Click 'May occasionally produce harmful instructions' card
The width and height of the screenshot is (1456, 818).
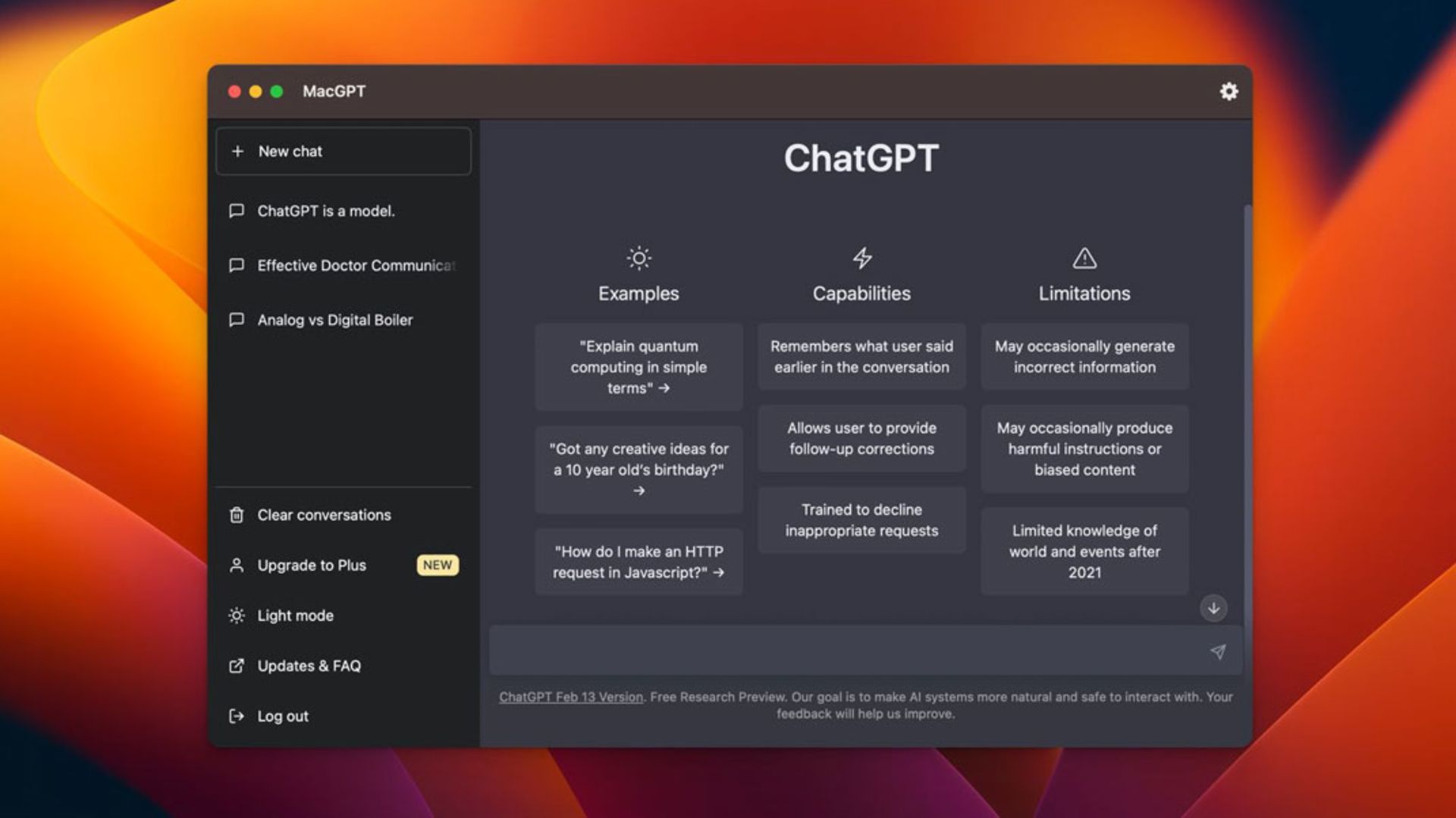[x=1084, y=449]
